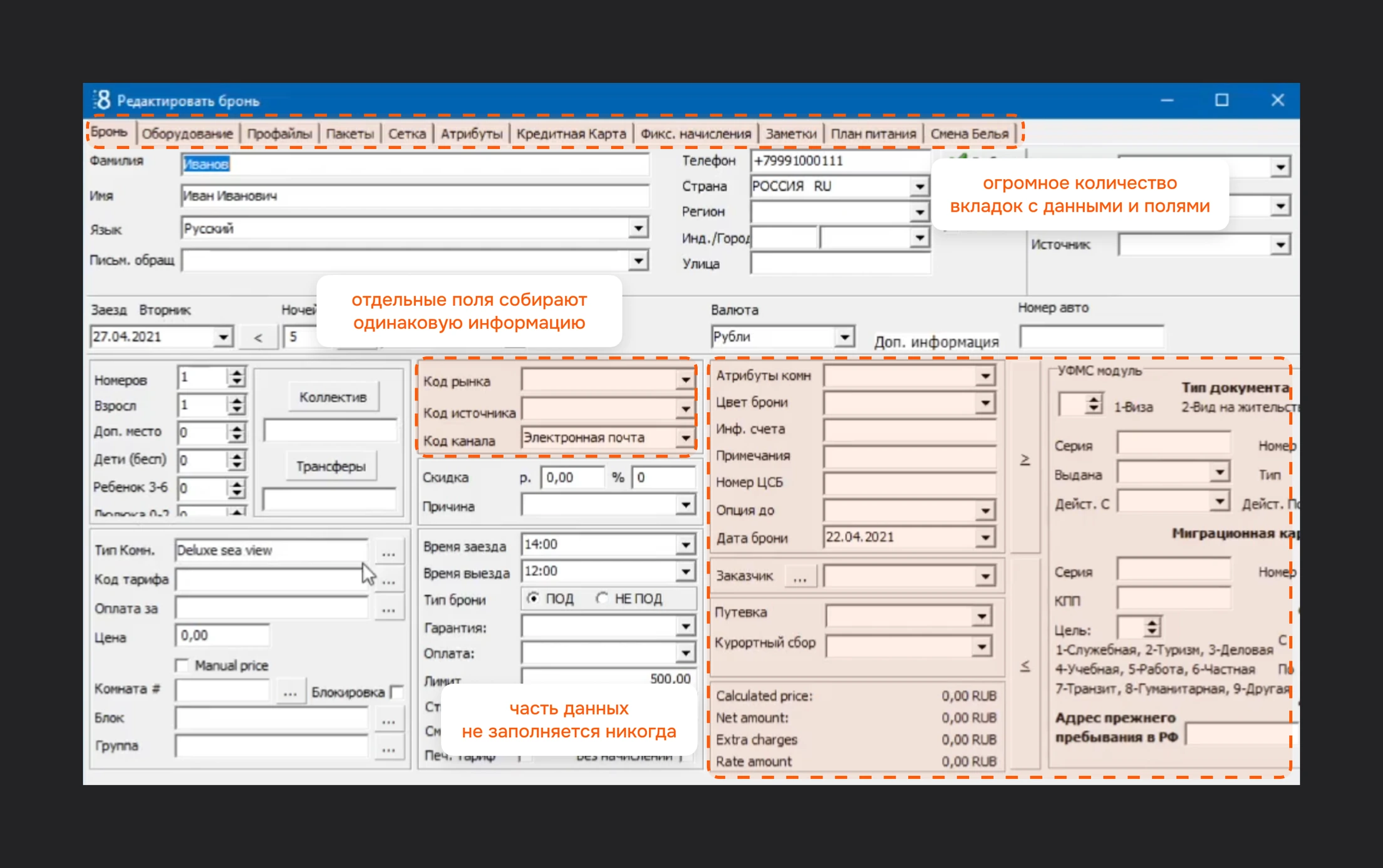
Task: Adjust the Дети (беспл) spinner
Action: coord(236,460)
